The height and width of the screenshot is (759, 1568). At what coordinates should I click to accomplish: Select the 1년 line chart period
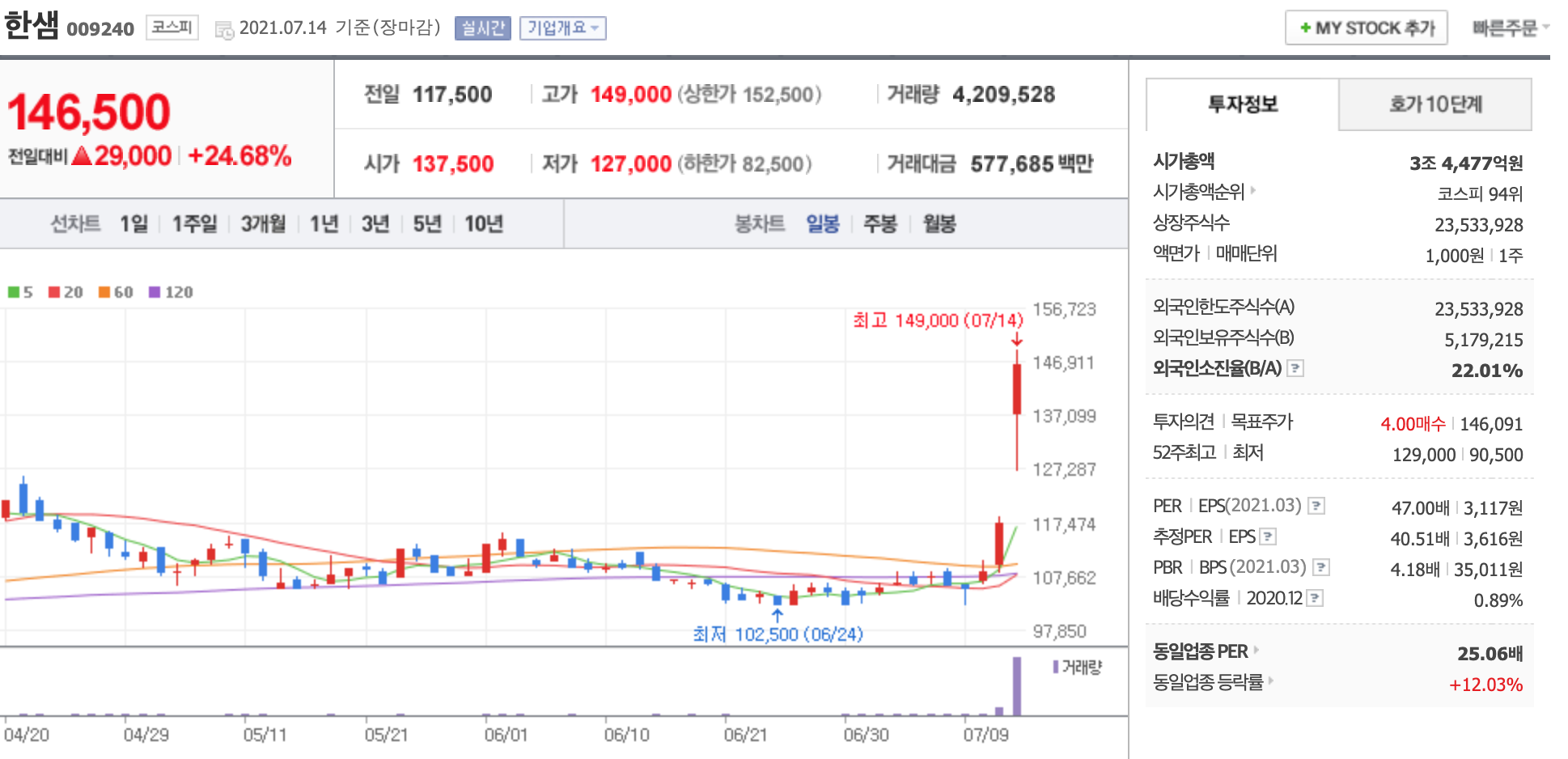click(x=324, y=223)
